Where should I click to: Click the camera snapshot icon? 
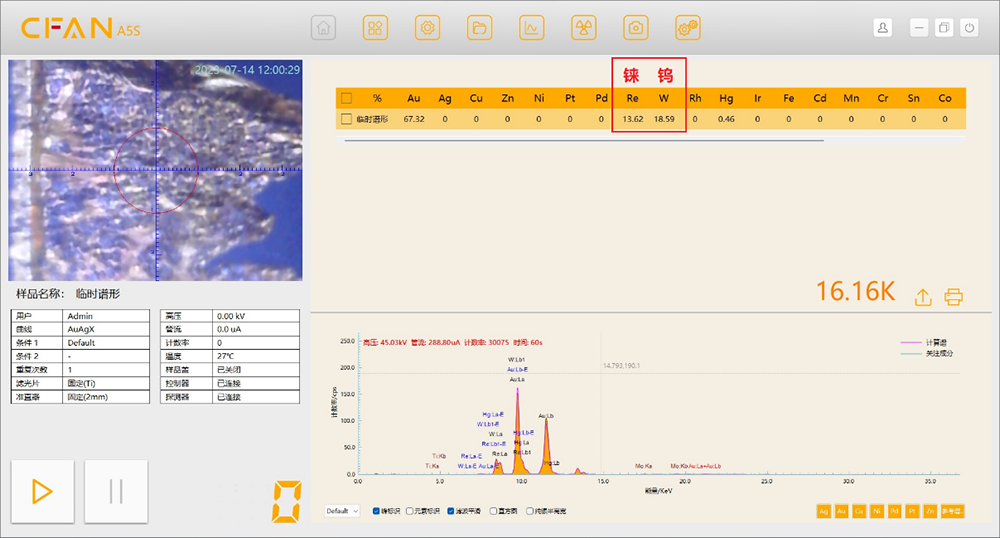click(x=635, y=28)
